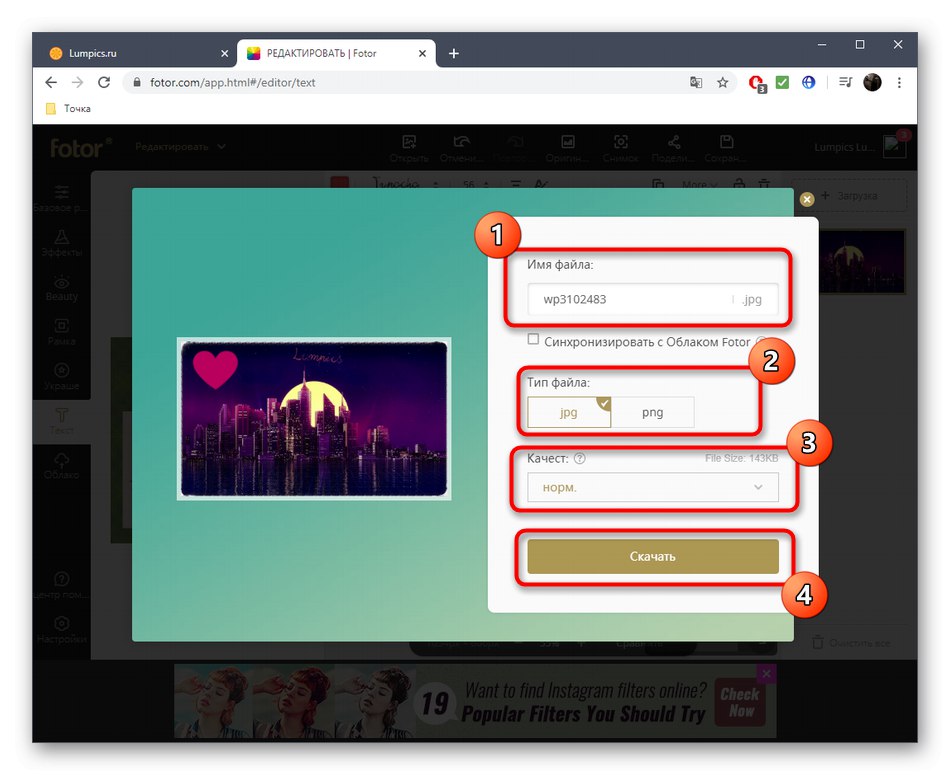This screenshot has width=950, height=775.
Task: Click the site security lock icon
Action: tap(137, 82)
